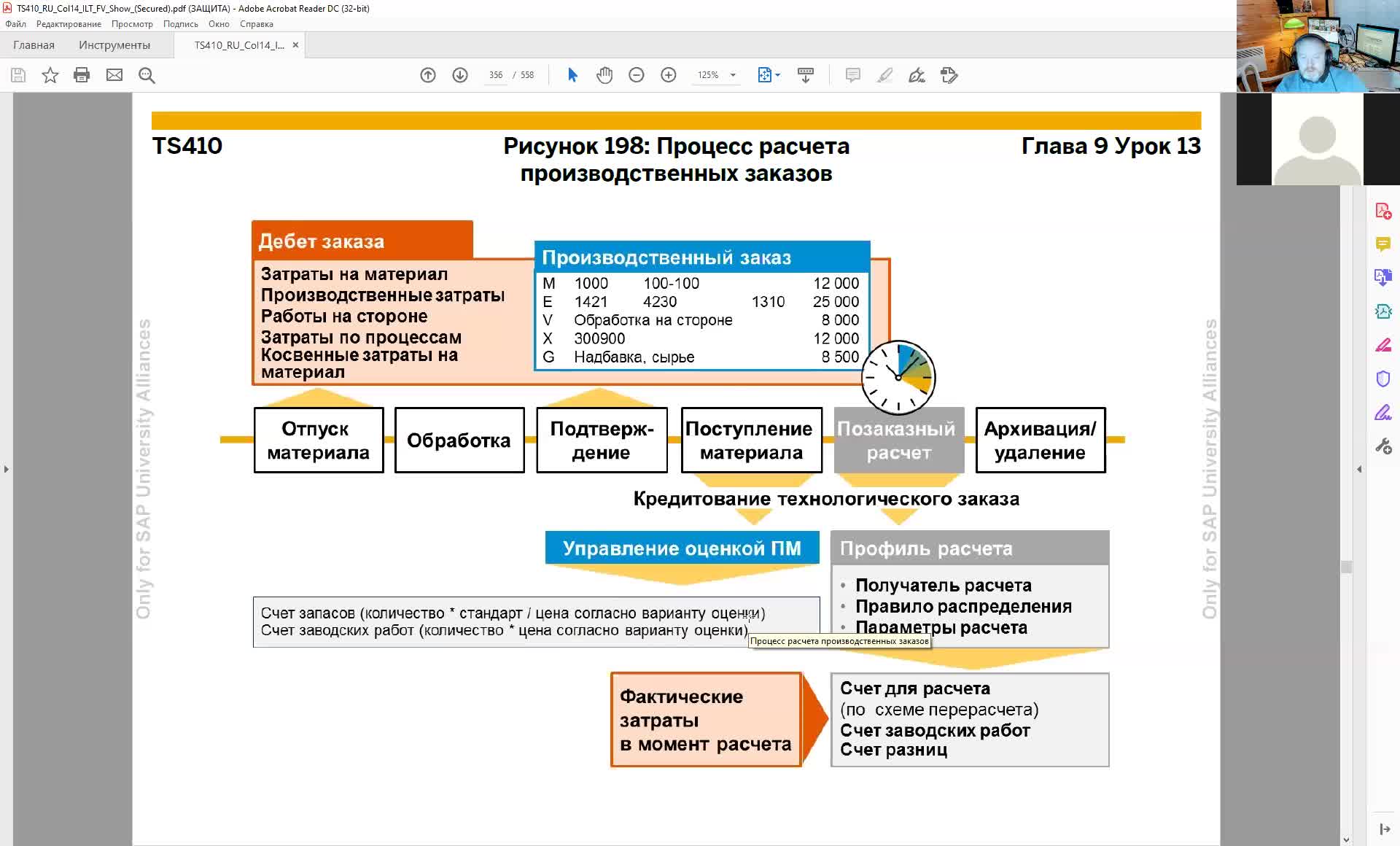Expand the left navigation pane arrow
The width and height of the screenshot is (1400, 846).
[6, 469]
